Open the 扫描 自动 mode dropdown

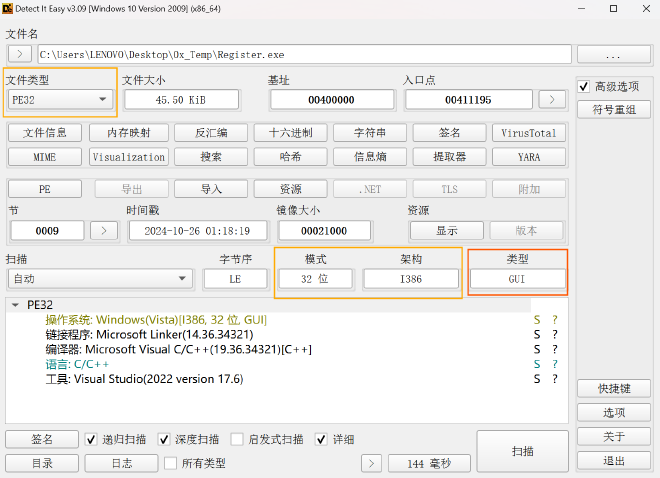[x=100, y=279]
